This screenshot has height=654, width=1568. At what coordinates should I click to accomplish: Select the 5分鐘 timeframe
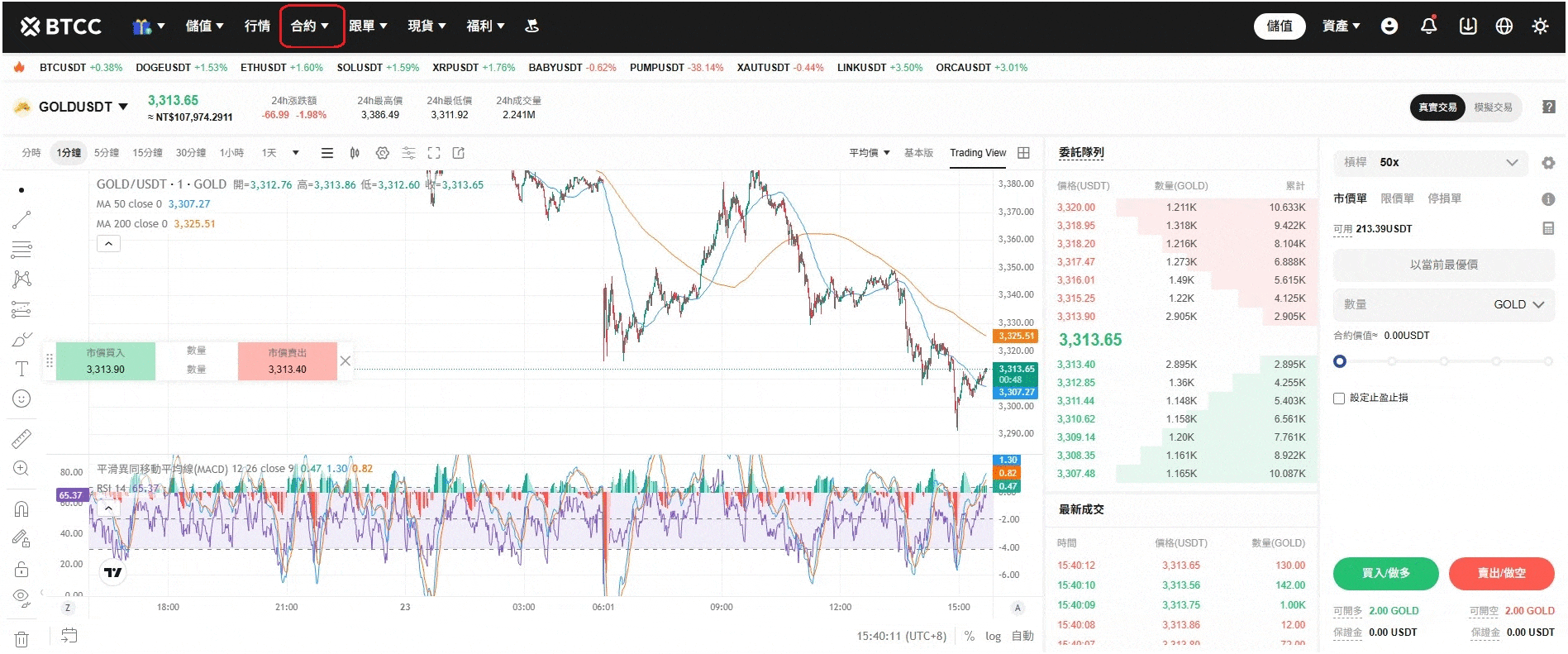click(x=107, y=153)
